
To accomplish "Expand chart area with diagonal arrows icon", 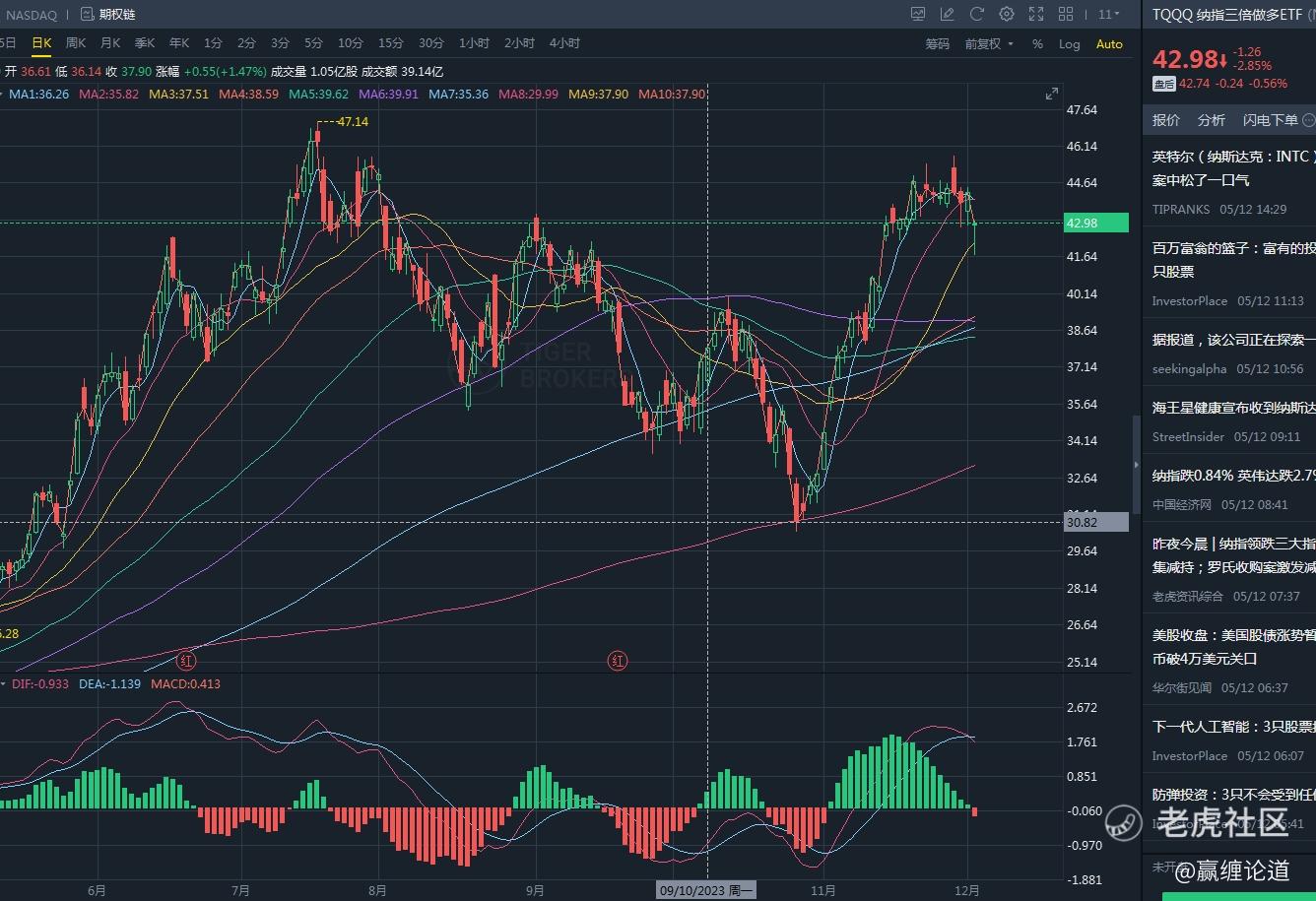I will [x=1052, y=94].
